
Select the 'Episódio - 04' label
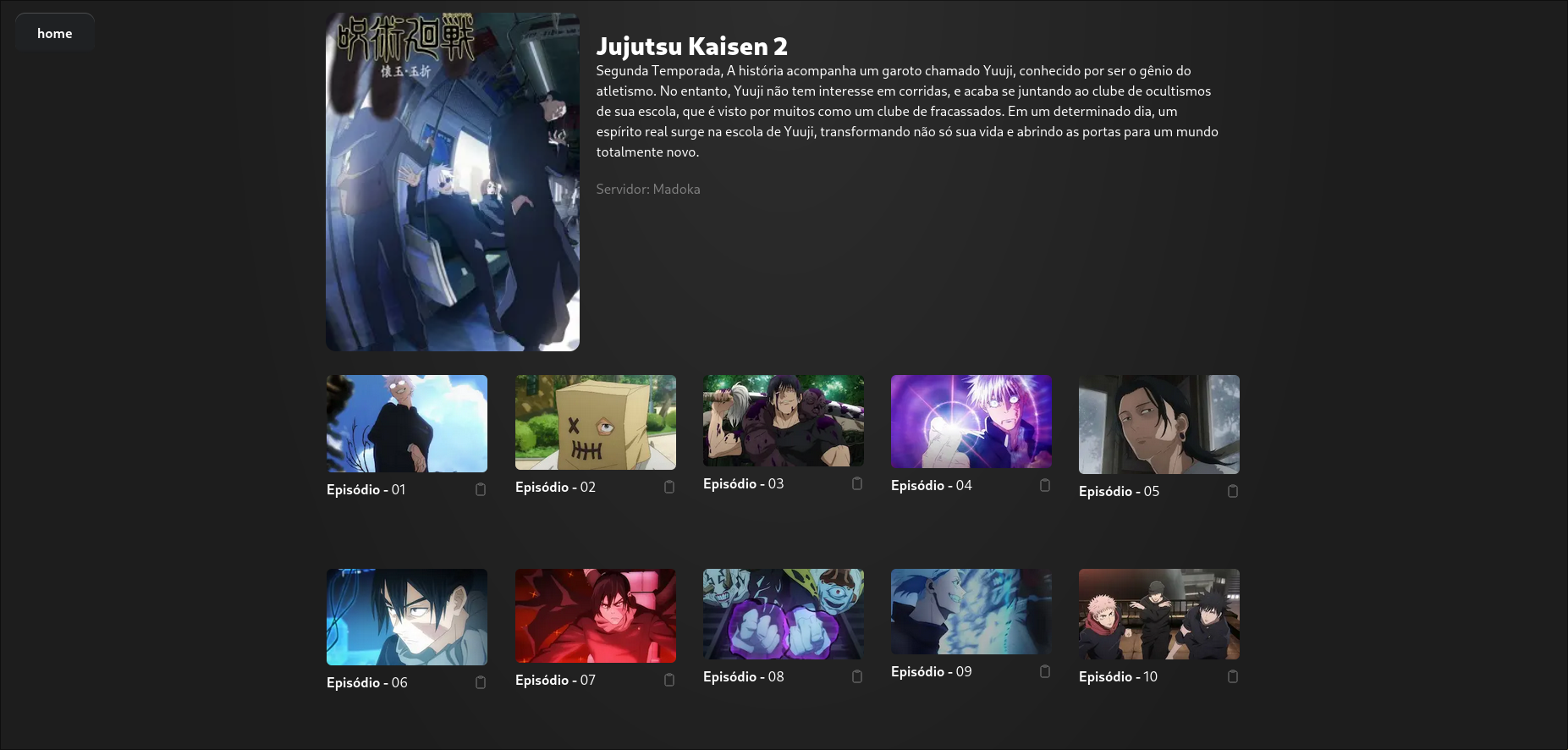click(931, 485)
